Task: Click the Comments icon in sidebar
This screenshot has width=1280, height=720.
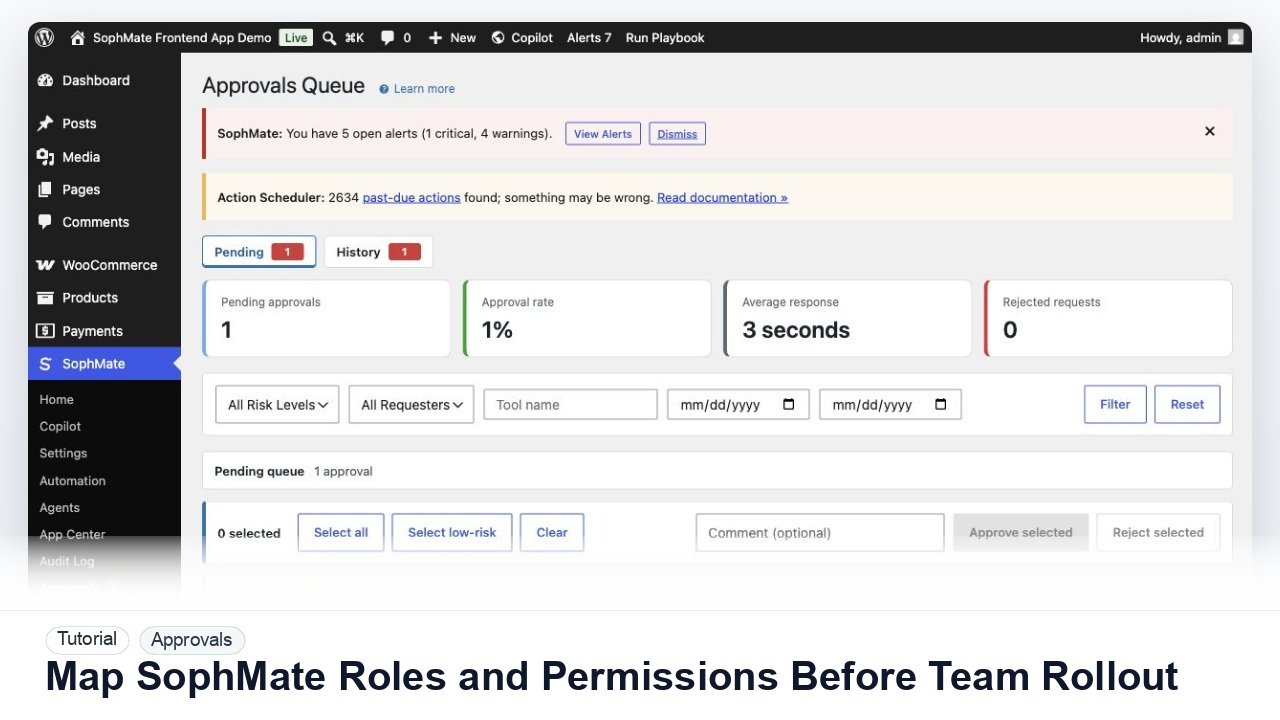Action: (x=45, y=222)
